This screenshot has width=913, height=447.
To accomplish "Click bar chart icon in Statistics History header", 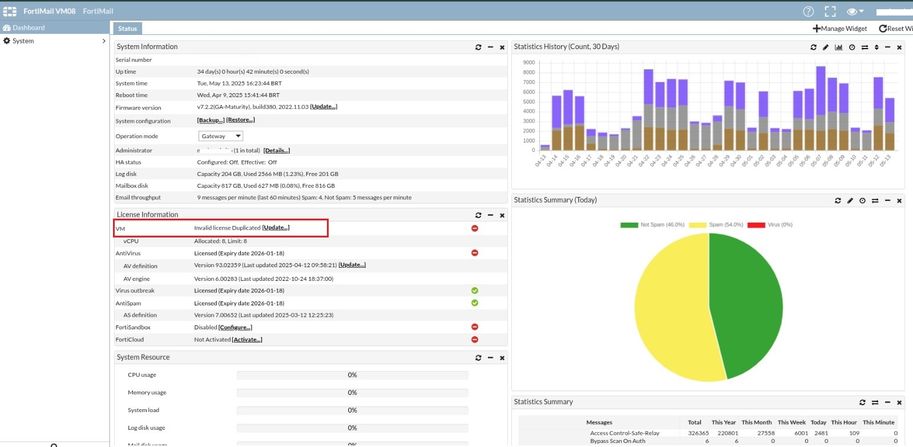I will [x=838, y=47].
